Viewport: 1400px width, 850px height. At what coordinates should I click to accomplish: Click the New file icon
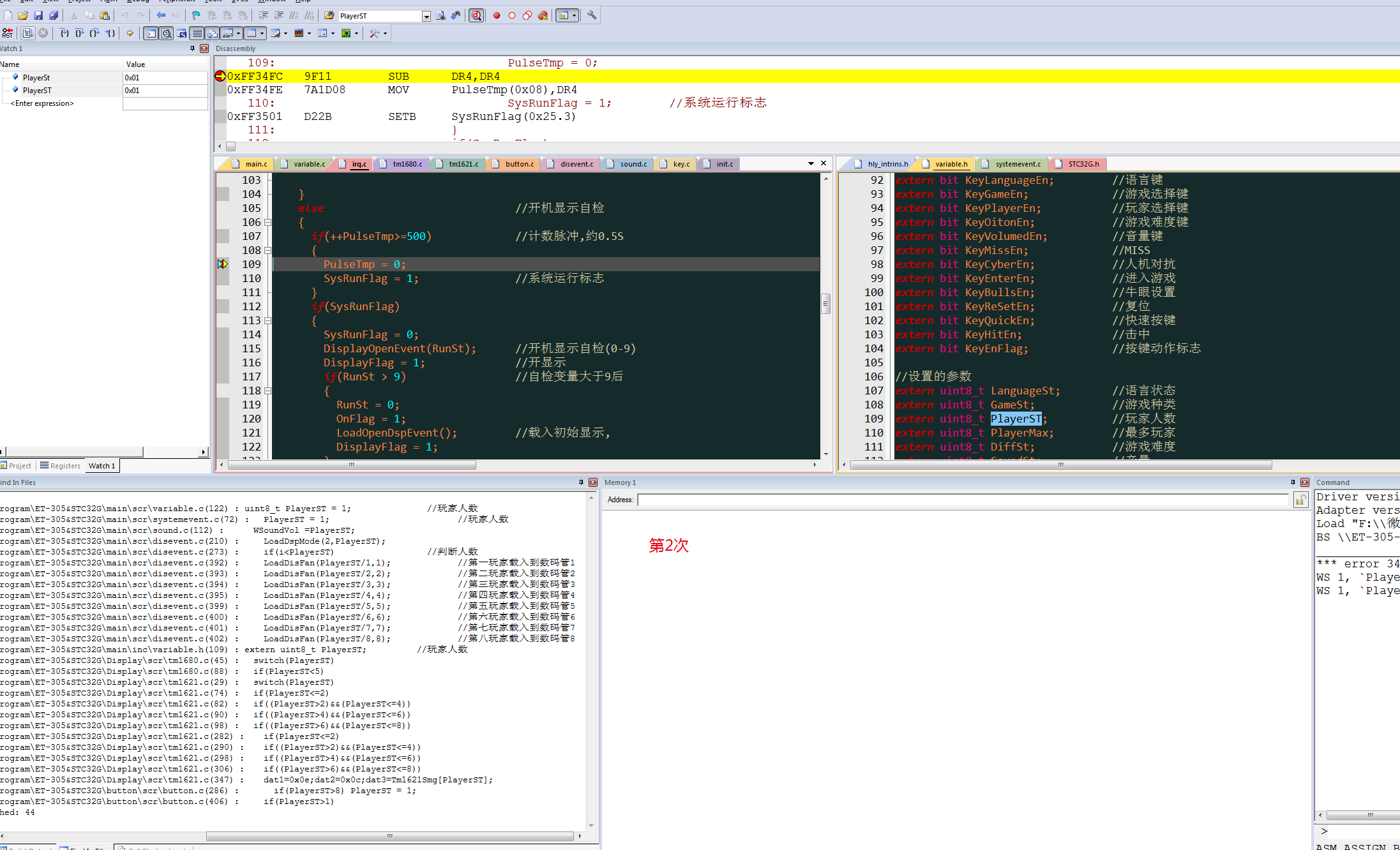(x=8, y=15)
